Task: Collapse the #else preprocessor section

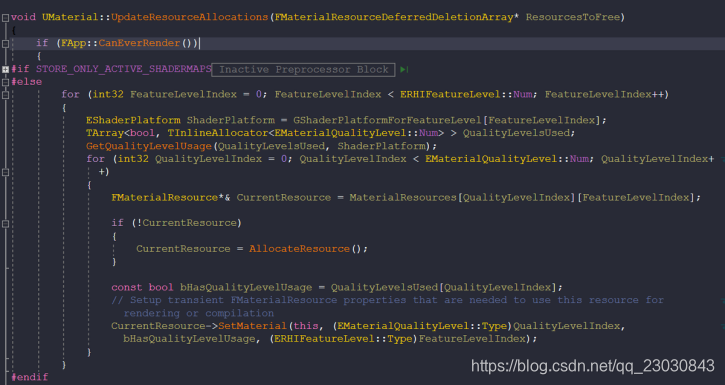Action: click(x=5, y=82)
